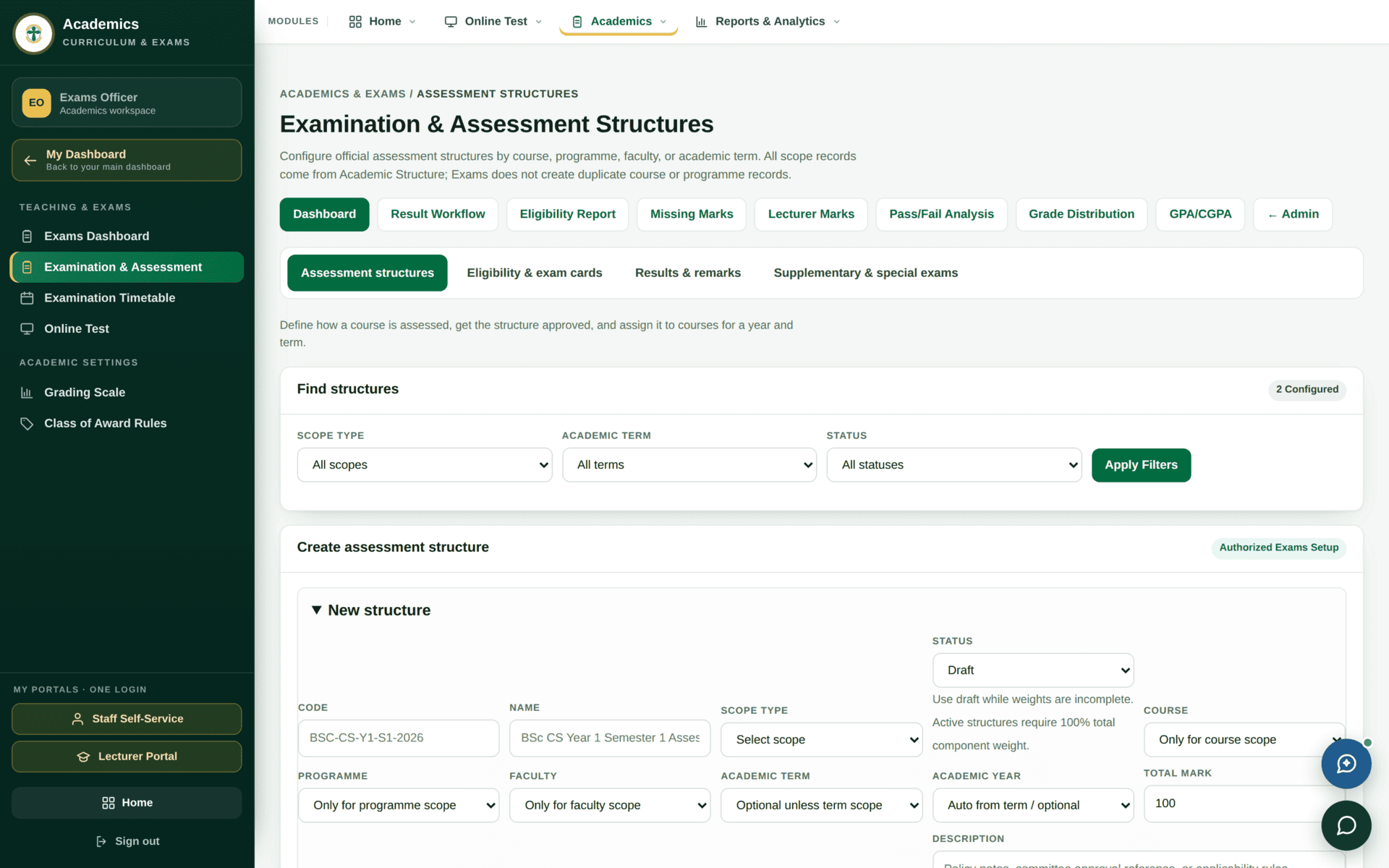Switch to the Result Workflow tab
This screenshot has height=868, width=1389.
click(x=438, y=215)
